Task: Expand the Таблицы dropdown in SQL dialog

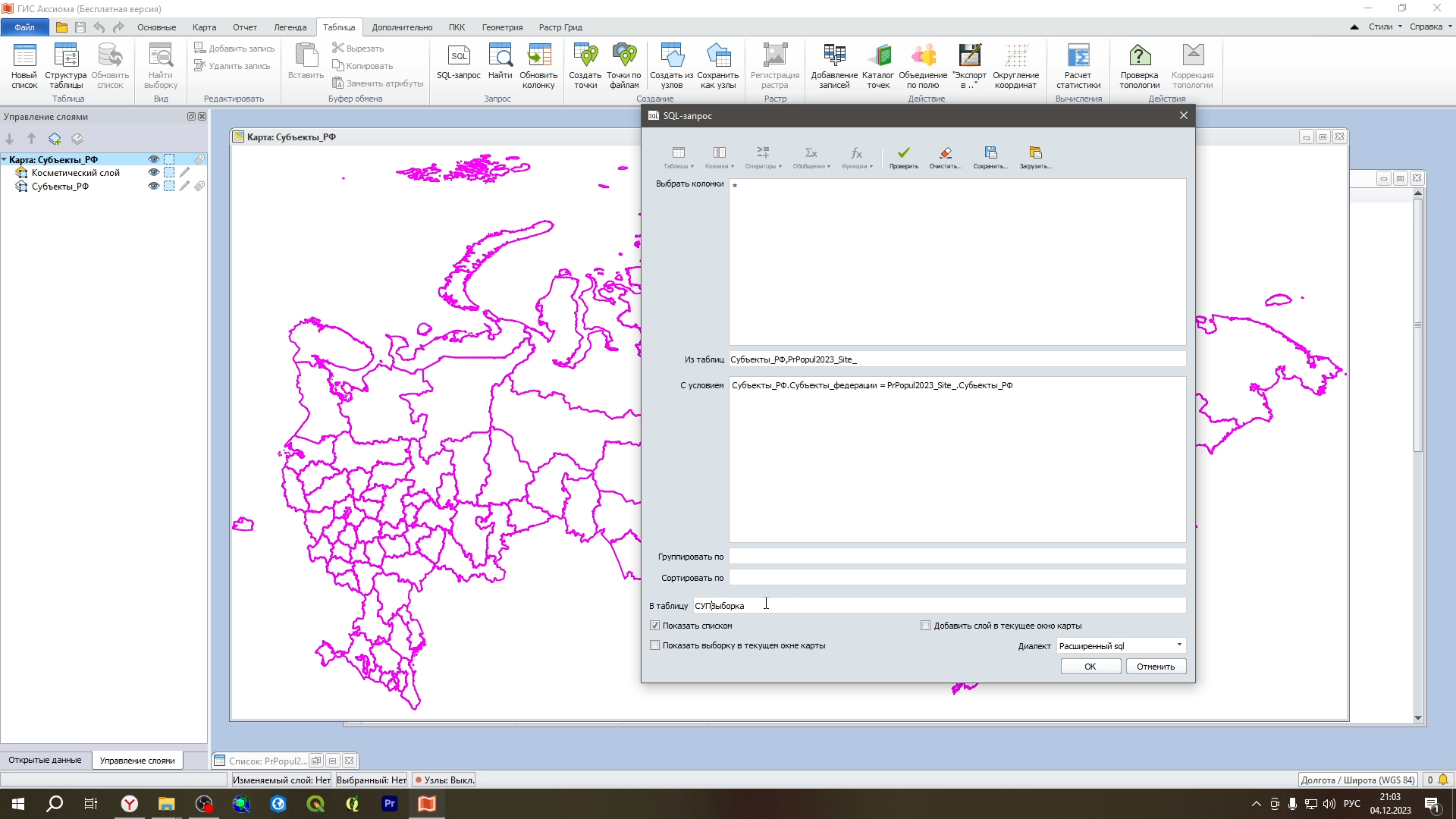Action: pos(678,158)
